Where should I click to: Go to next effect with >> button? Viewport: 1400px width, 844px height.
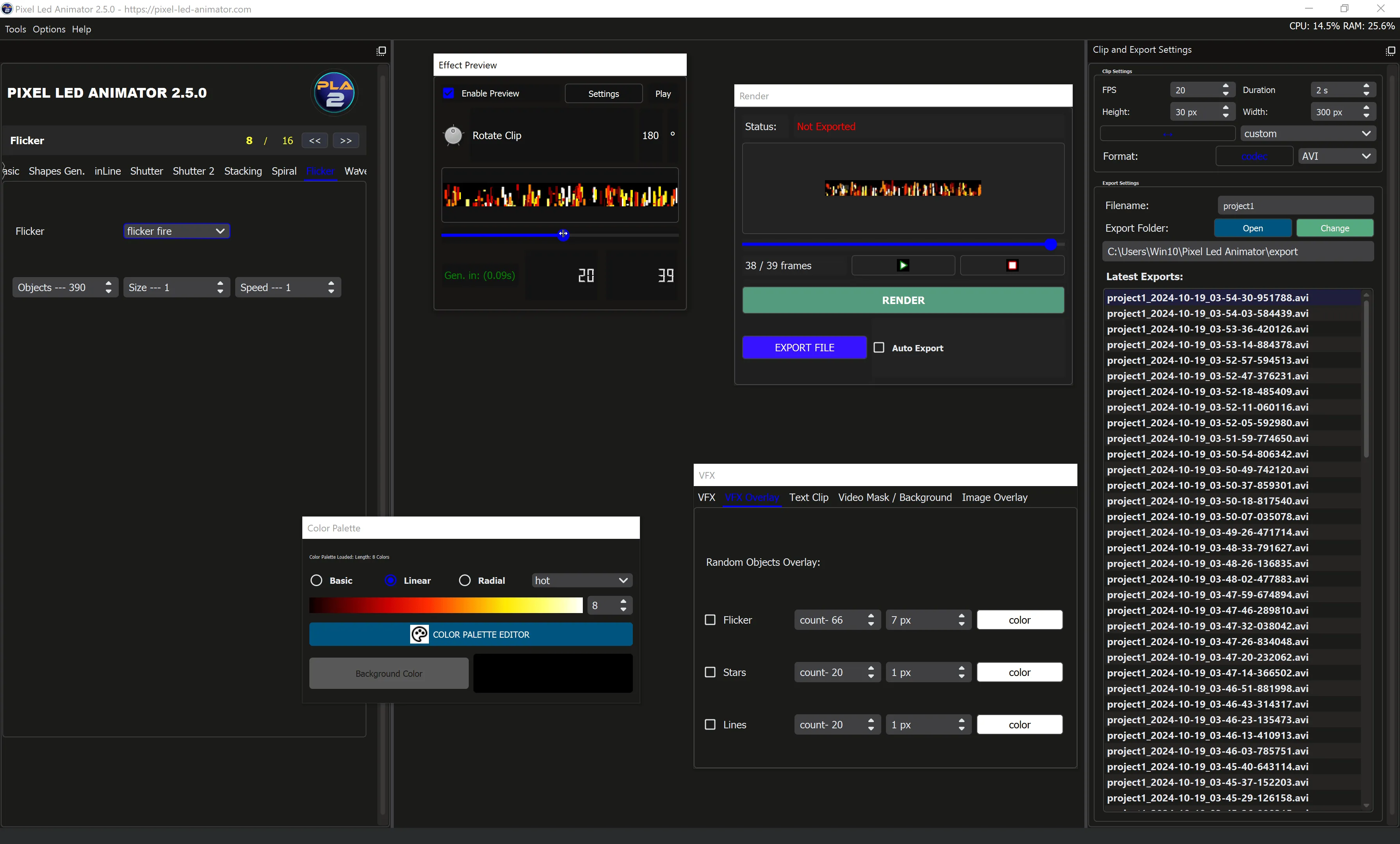(346, 140)
